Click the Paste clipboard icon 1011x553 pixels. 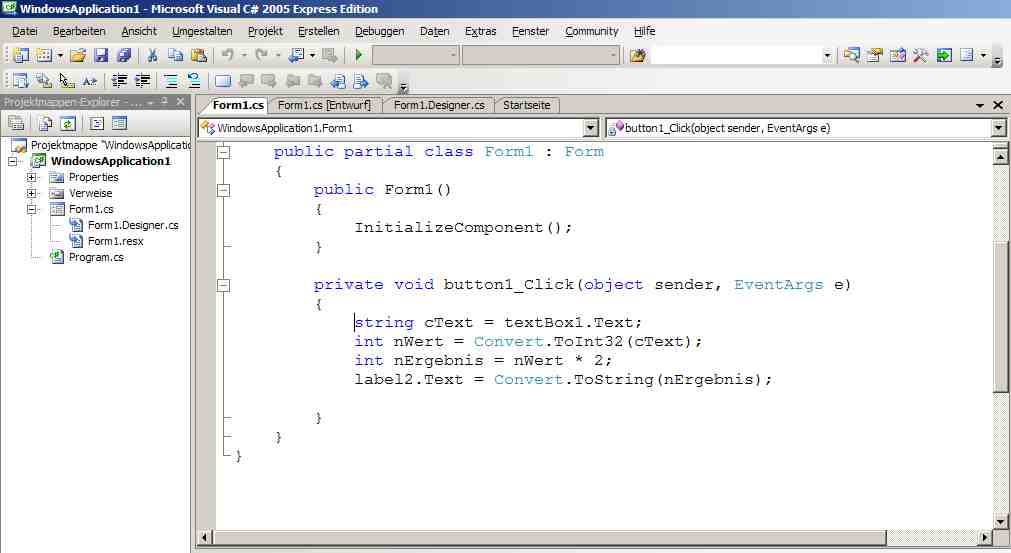[x=199, y=55]
